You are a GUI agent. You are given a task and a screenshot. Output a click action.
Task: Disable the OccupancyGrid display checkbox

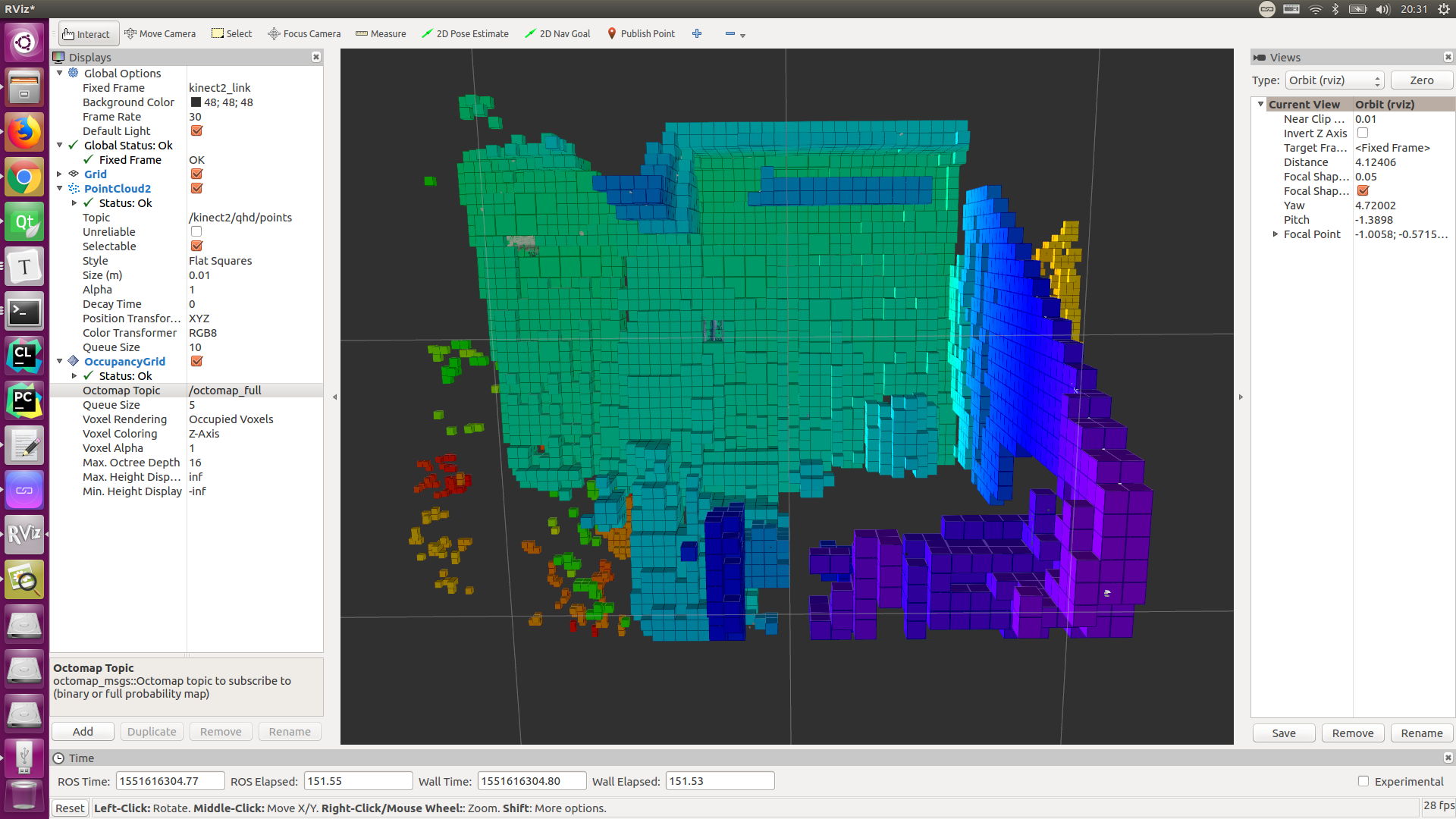pos(196,362)
